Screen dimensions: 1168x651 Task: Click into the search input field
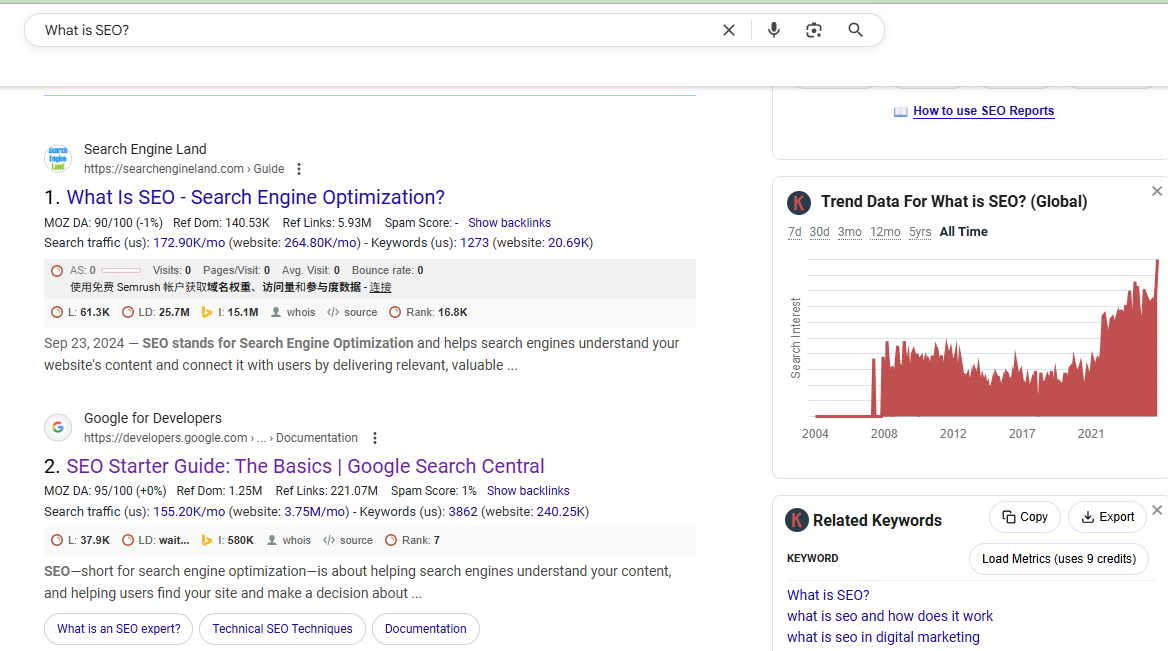(x=370, y=30)
